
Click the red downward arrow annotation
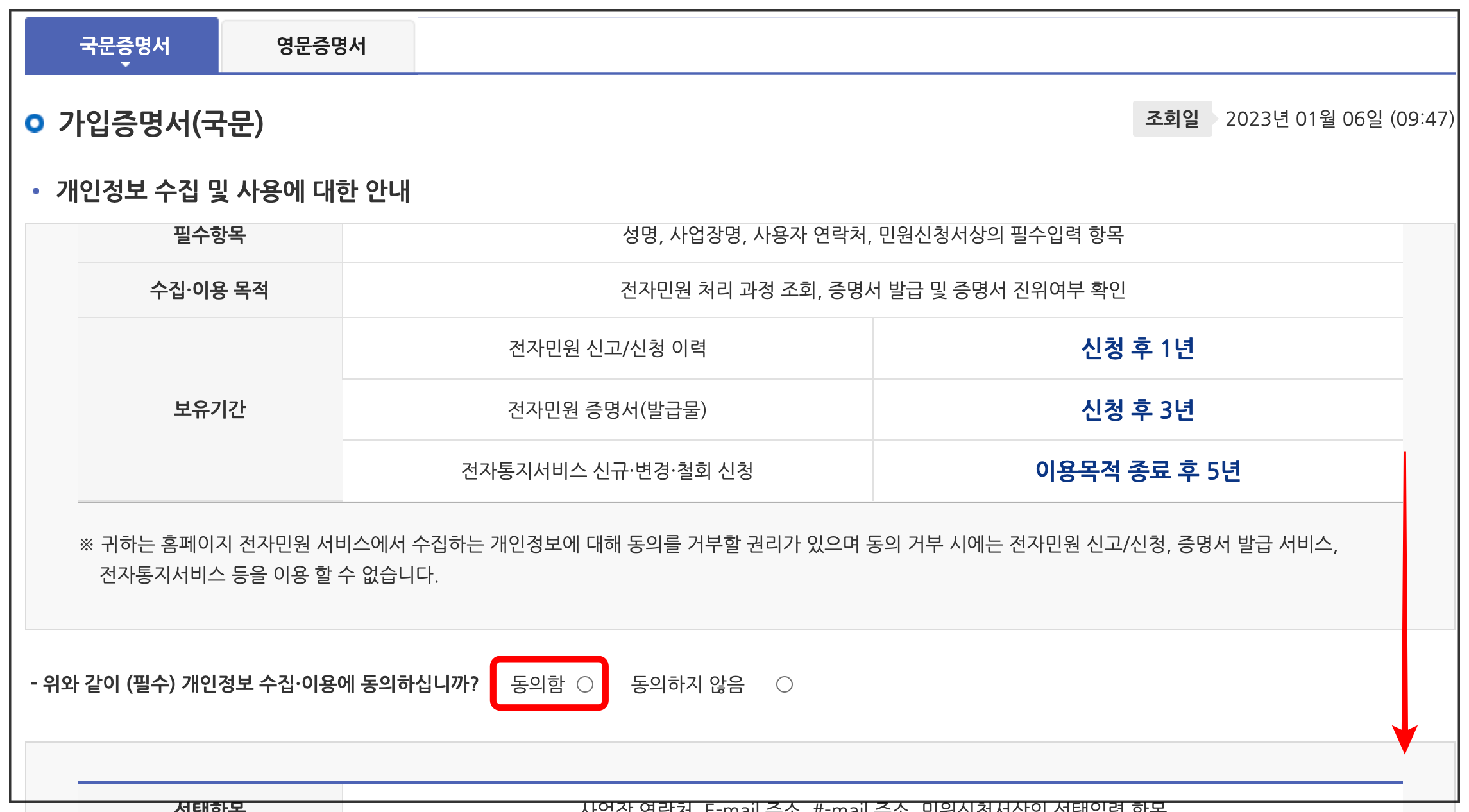(1404, 603)
